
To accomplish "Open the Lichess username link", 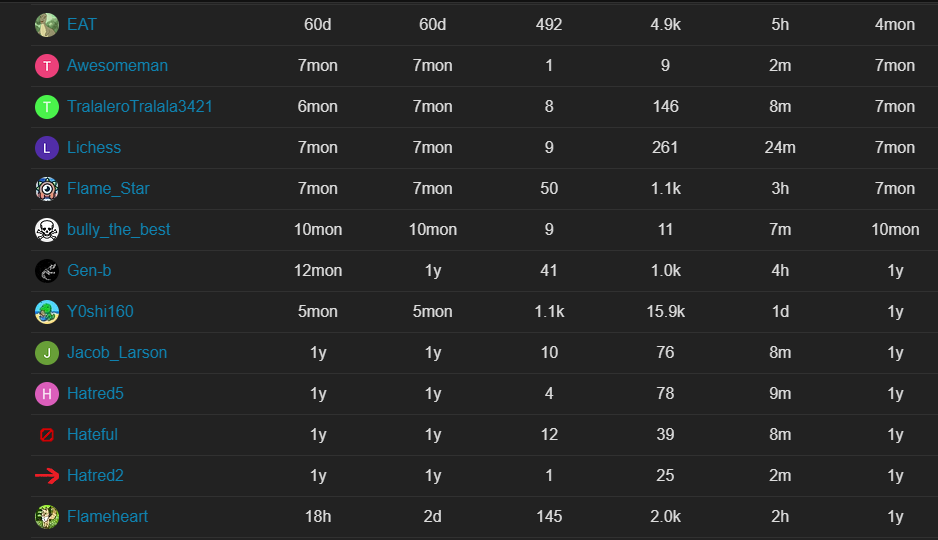I will (94, 147).
